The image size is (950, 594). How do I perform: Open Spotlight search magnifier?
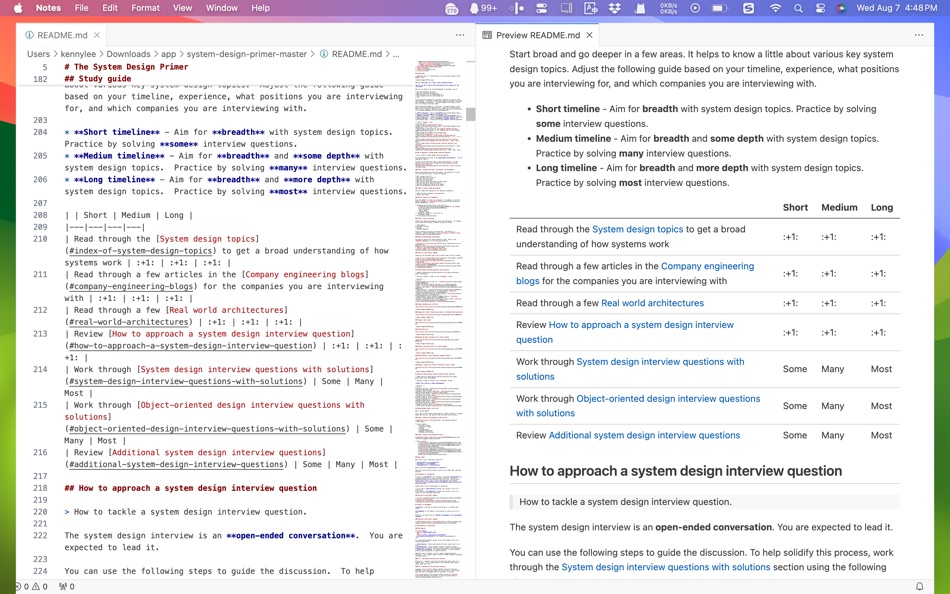pyautogui.click(x=799, y=8)
